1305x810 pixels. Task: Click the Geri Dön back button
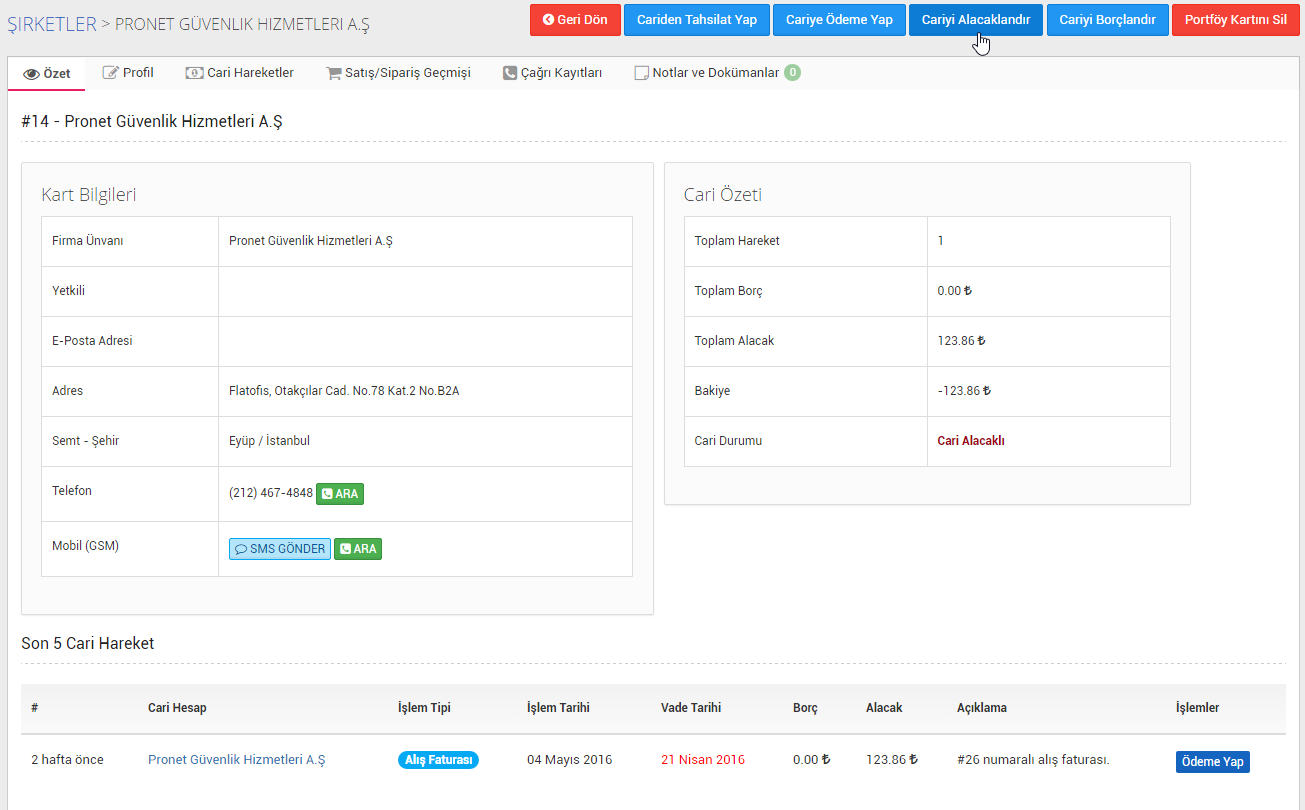[575, 20]
